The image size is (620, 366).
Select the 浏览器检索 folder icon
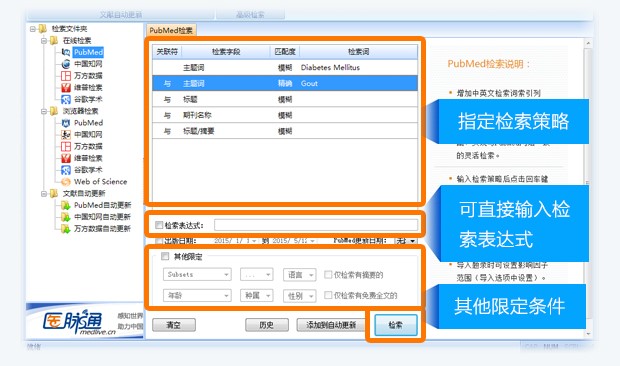[54, 111]
